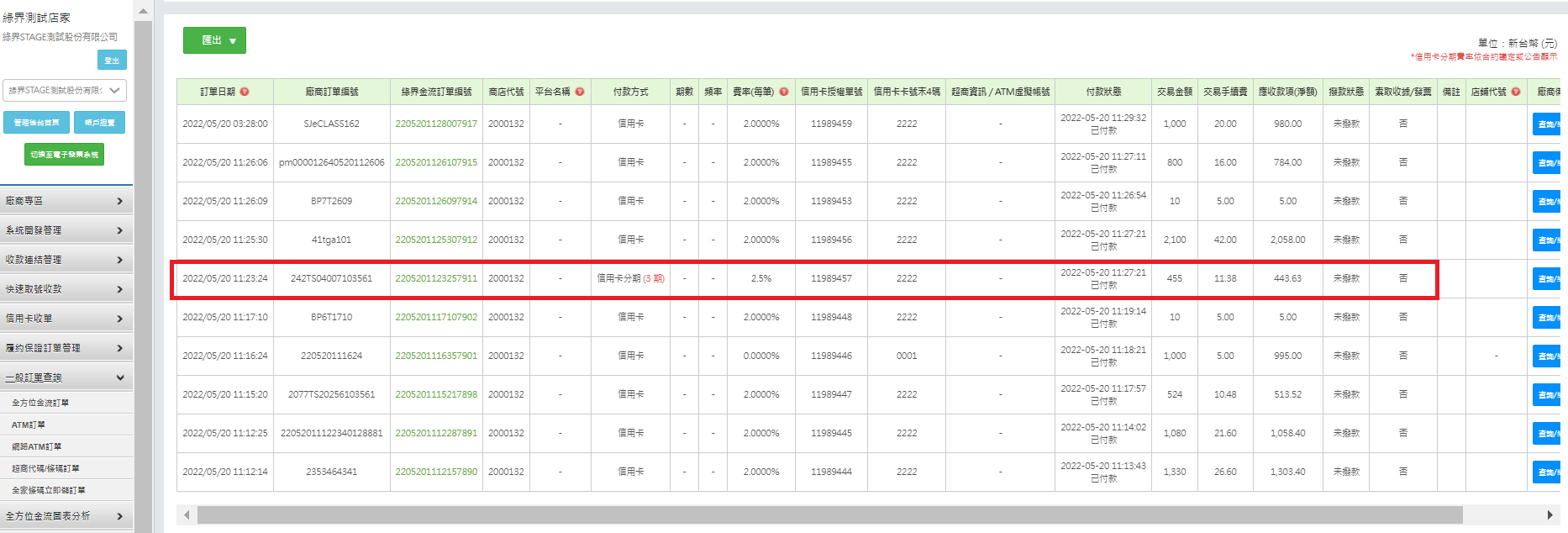This screenshot has width=1568, height=533.
Task: Select the 2.5% fee rate cell
Action: (x=760, y=278)
